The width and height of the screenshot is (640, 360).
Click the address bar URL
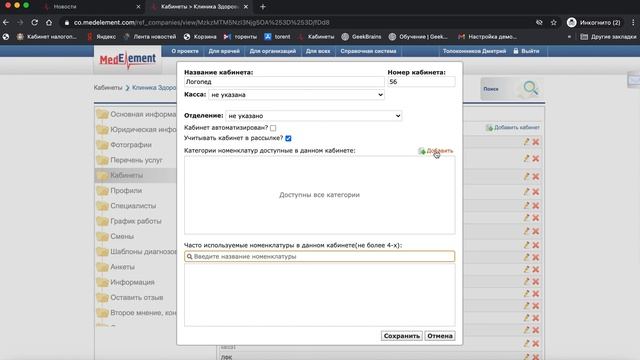202,22
